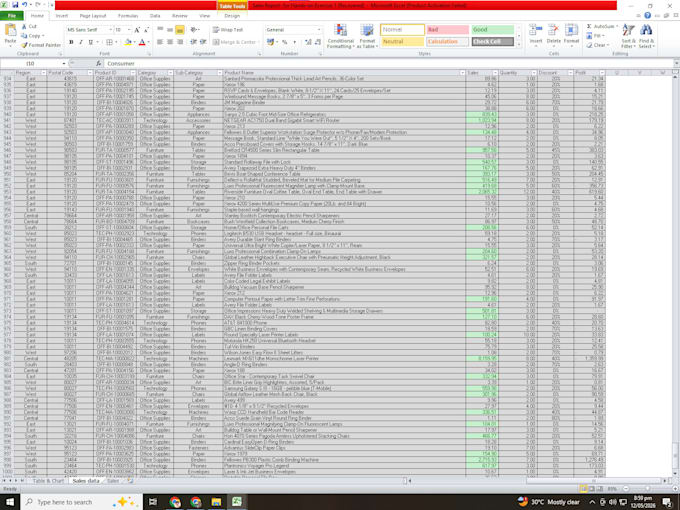Decrease font size with Shrink Font
The width and height of the screenshot is (680, 510).
(146, 30)
